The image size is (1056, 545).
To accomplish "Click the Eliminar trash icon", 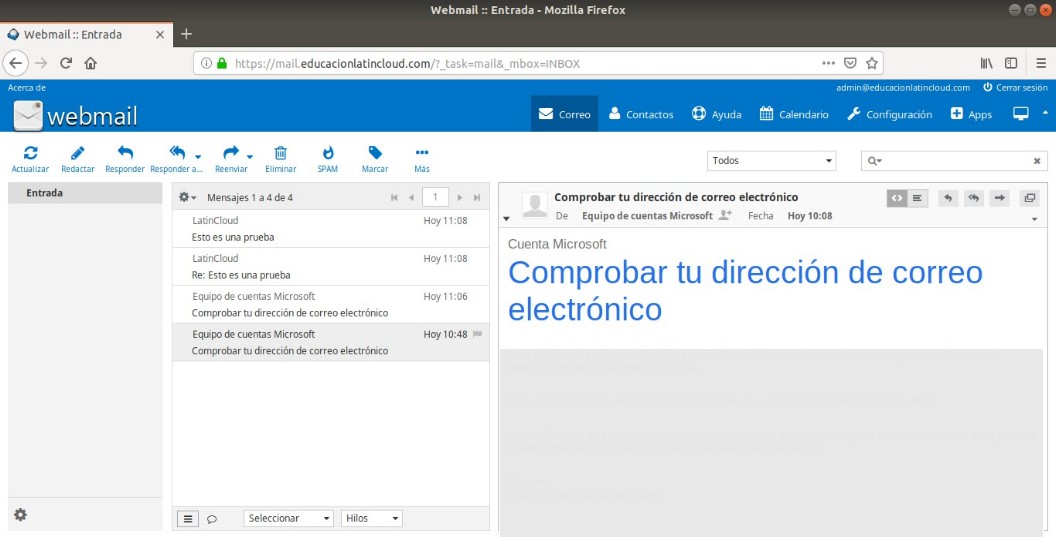I will 281,153.
